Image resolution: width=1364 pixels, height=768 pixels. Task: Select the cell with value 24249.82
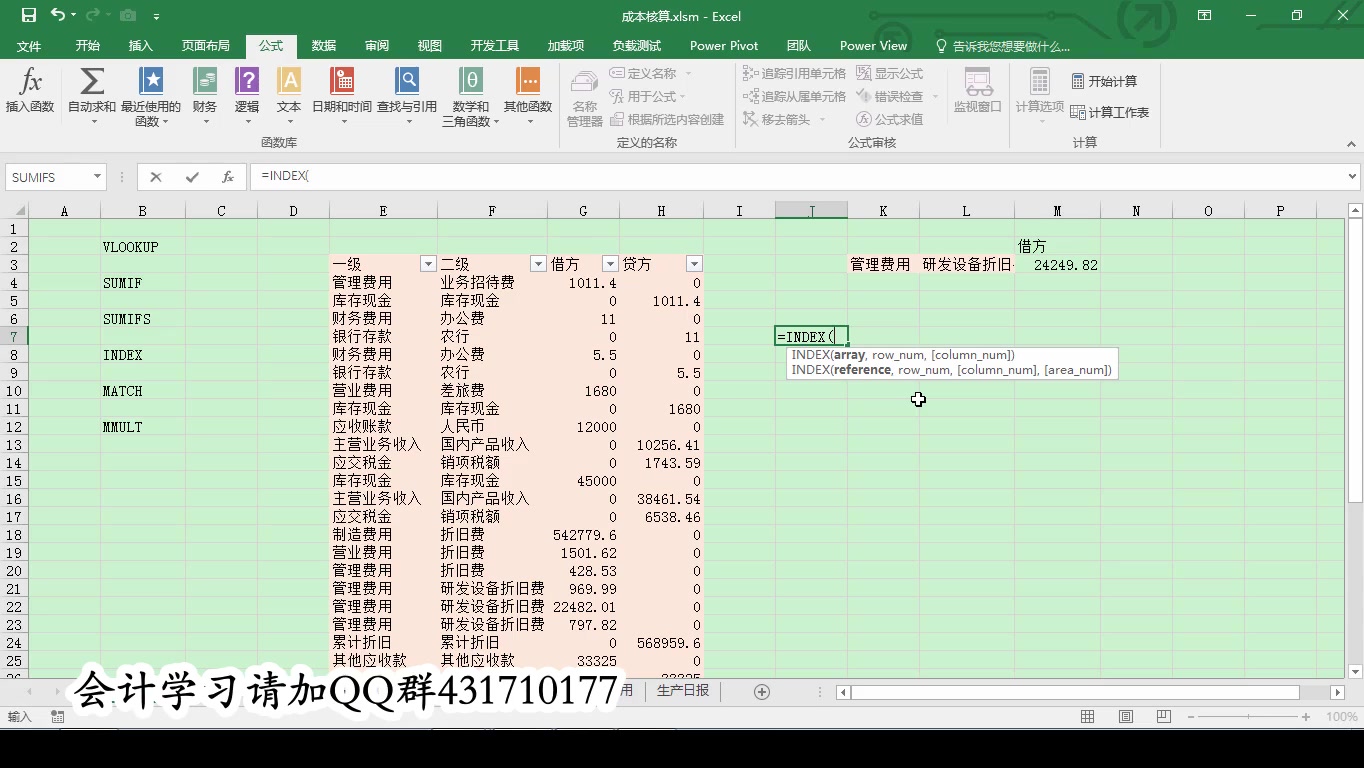tap(1057, 265)
